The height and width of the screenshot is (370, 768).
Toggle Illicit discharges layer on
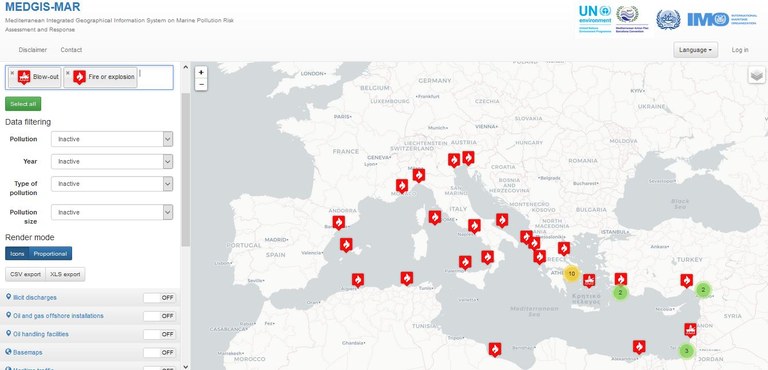tap(160, 297)
